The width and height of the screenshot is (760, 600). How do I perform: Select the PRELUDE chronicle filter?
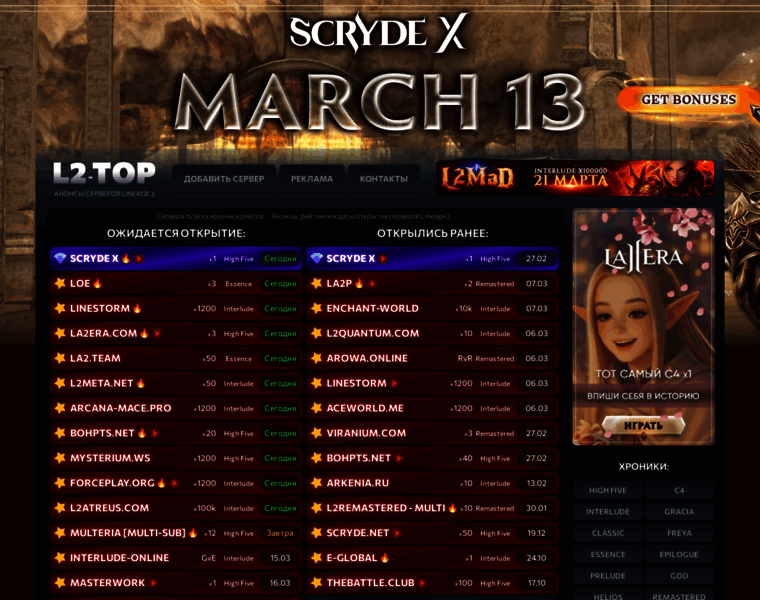pyautogui.click(x=608, y=576)
